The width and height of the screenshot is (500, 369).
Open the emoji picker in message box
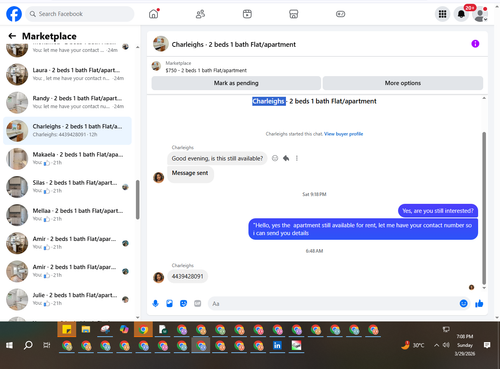[x=463, y=303]
